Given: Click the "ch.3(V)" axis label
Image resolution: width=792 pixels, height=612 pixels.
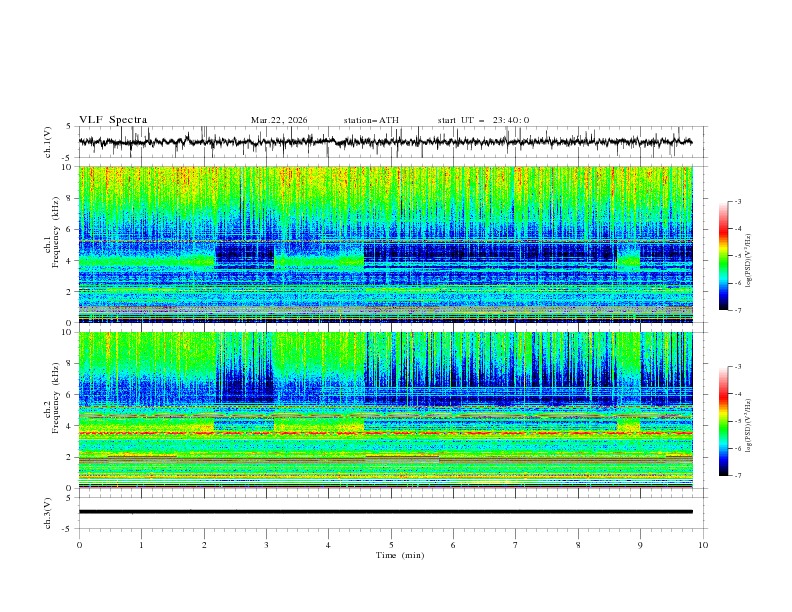Looking at the screenshot, I should tap(48, 513).
